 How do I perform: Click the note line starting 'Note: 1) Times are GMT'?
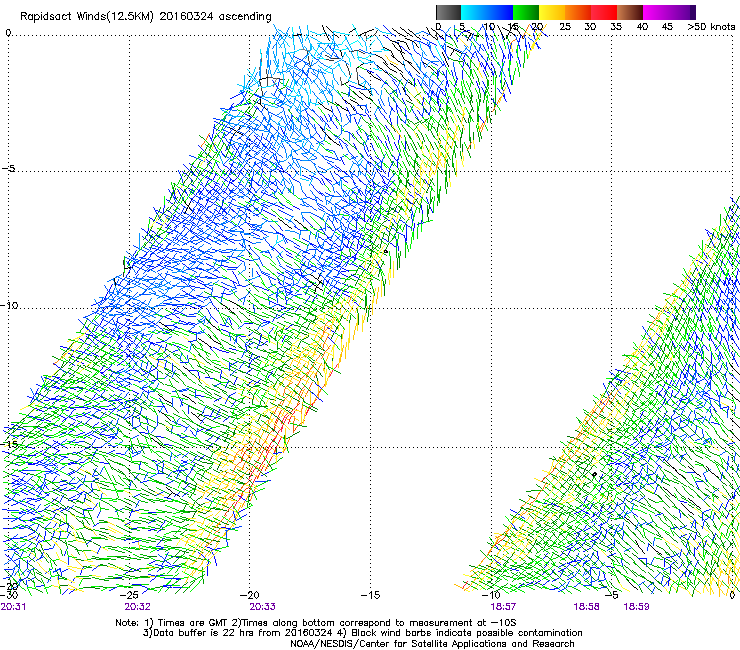[316, 623]
